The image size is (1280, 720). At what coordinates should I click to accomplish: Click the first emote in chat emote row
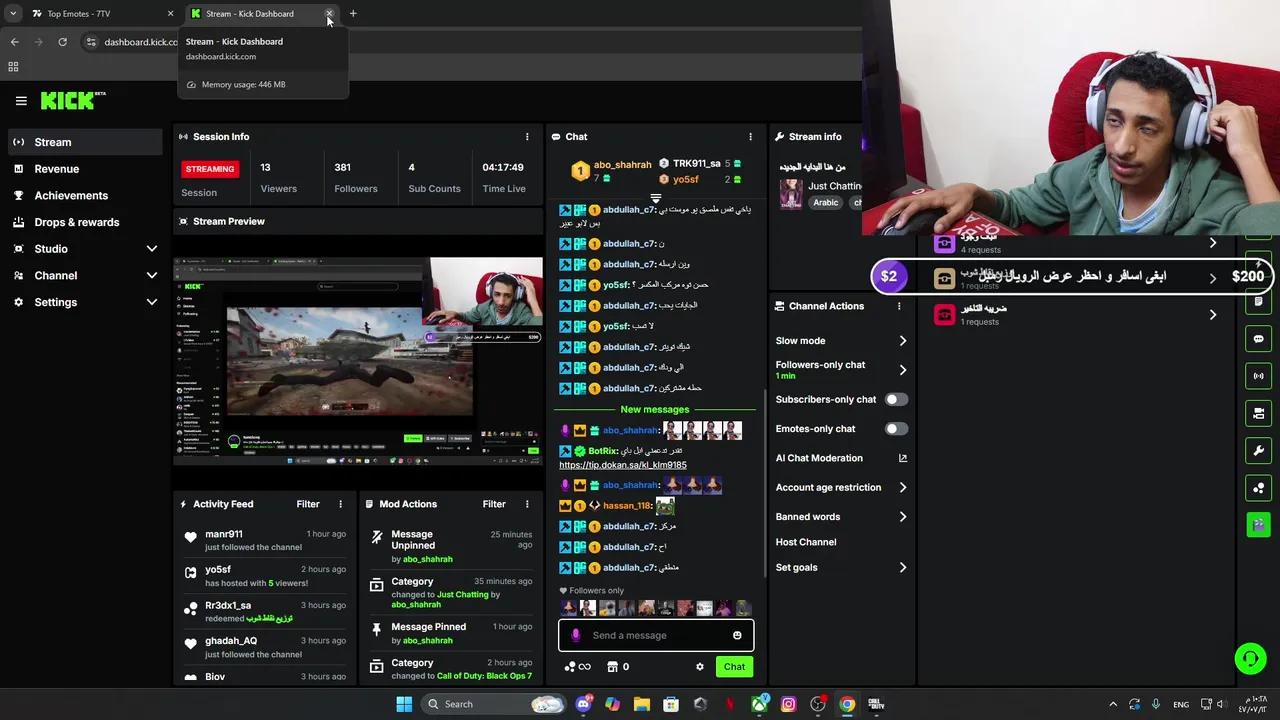(569, 608)
